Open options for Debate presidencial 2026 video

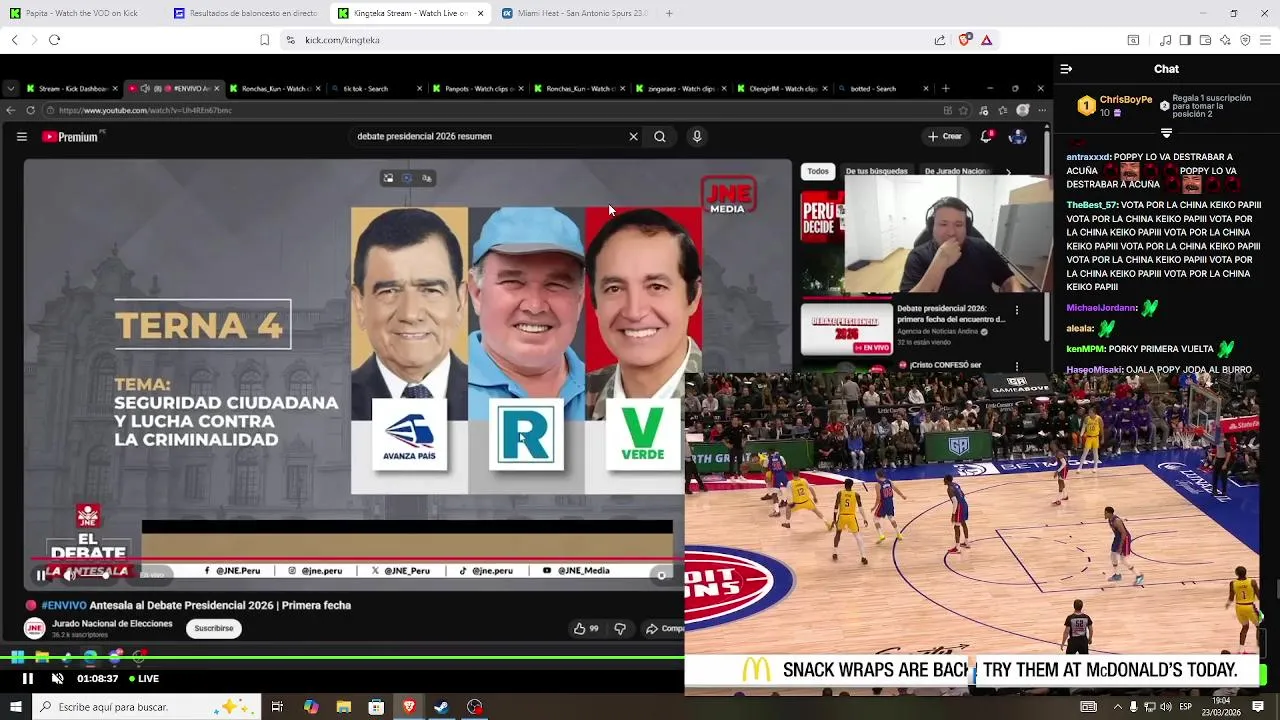tap(1017, 311)
